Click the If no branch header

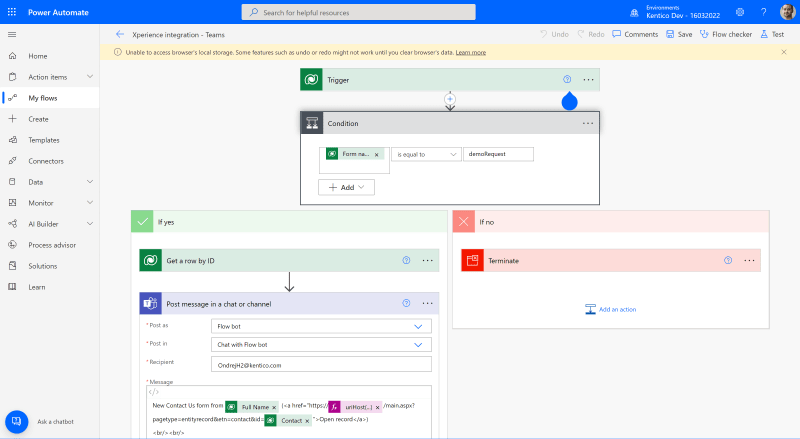(x=611, y=222)
